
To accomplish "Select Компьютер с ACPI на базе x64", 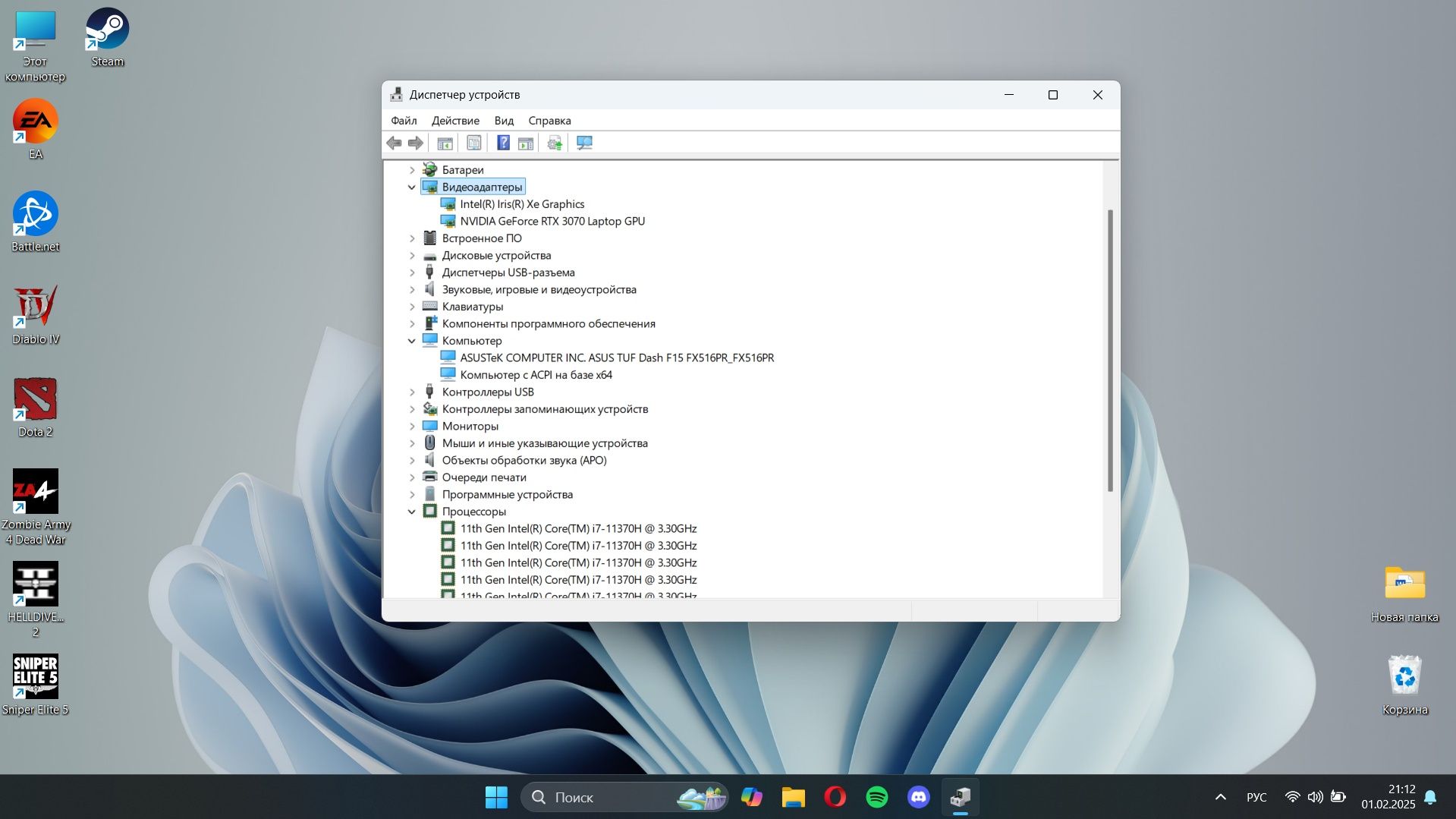I will (x=536, y=375).
